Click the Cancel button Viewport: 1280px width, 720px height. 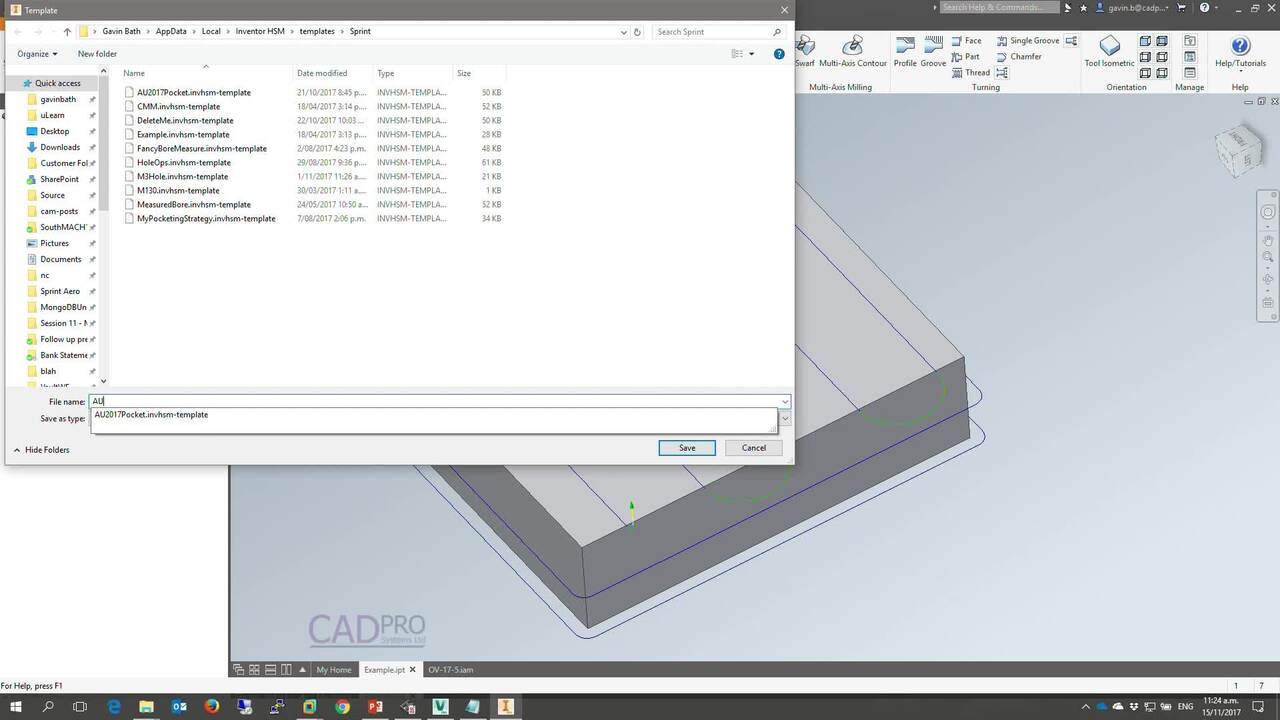pyautogui.click(x=754, y=447)
